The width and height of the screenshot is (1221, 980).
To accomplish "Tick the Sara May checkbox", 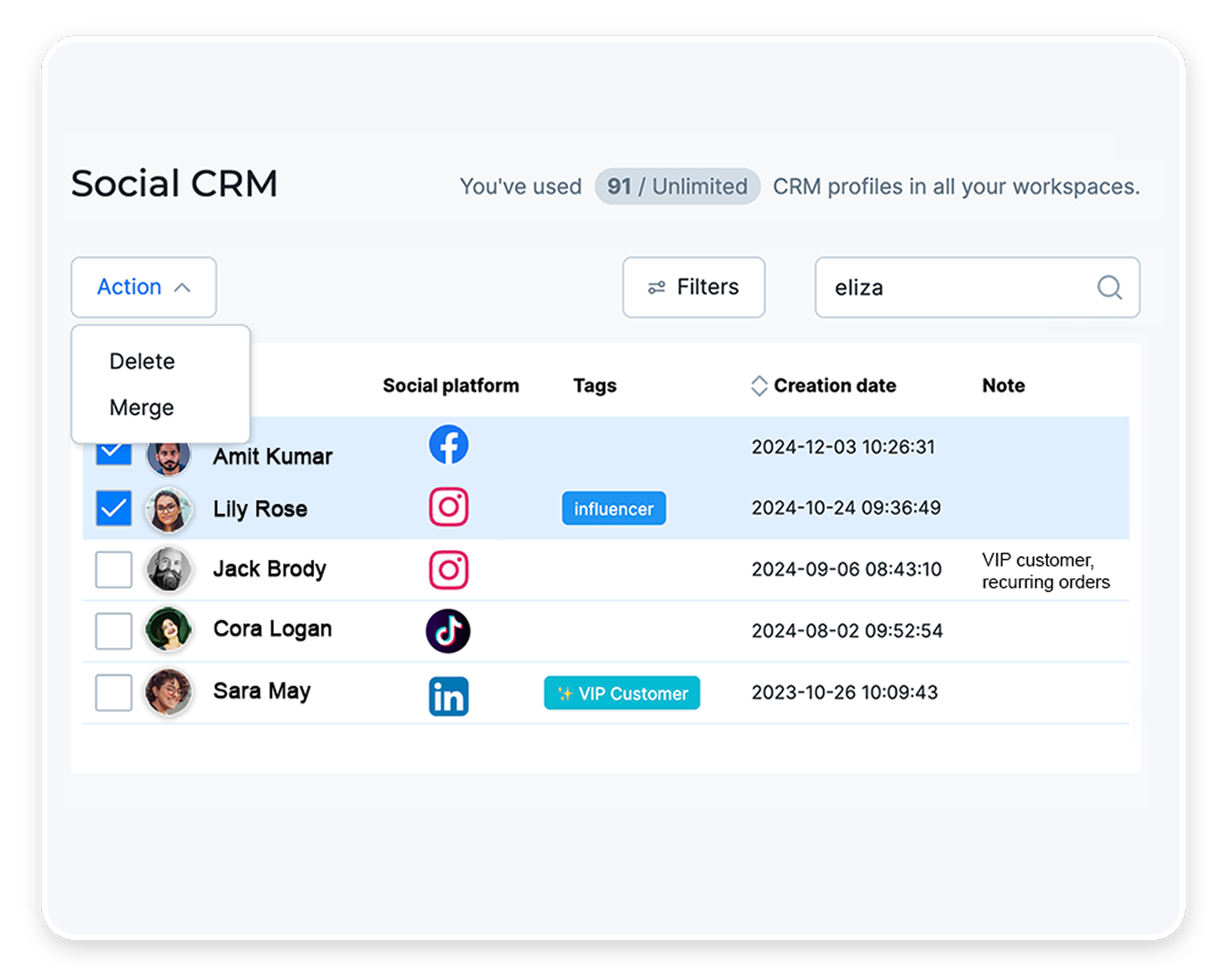I will 114,693.
